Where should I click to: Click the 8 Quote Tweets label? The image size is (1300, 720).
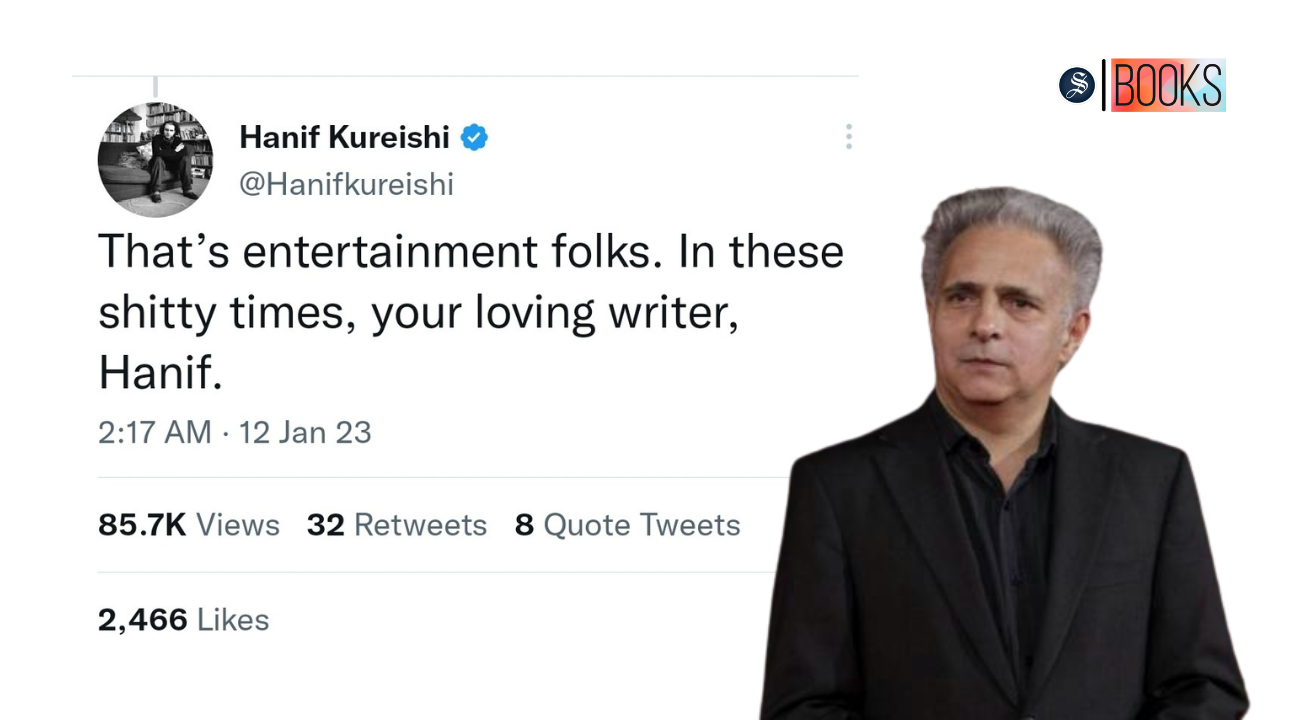point(627,524)
